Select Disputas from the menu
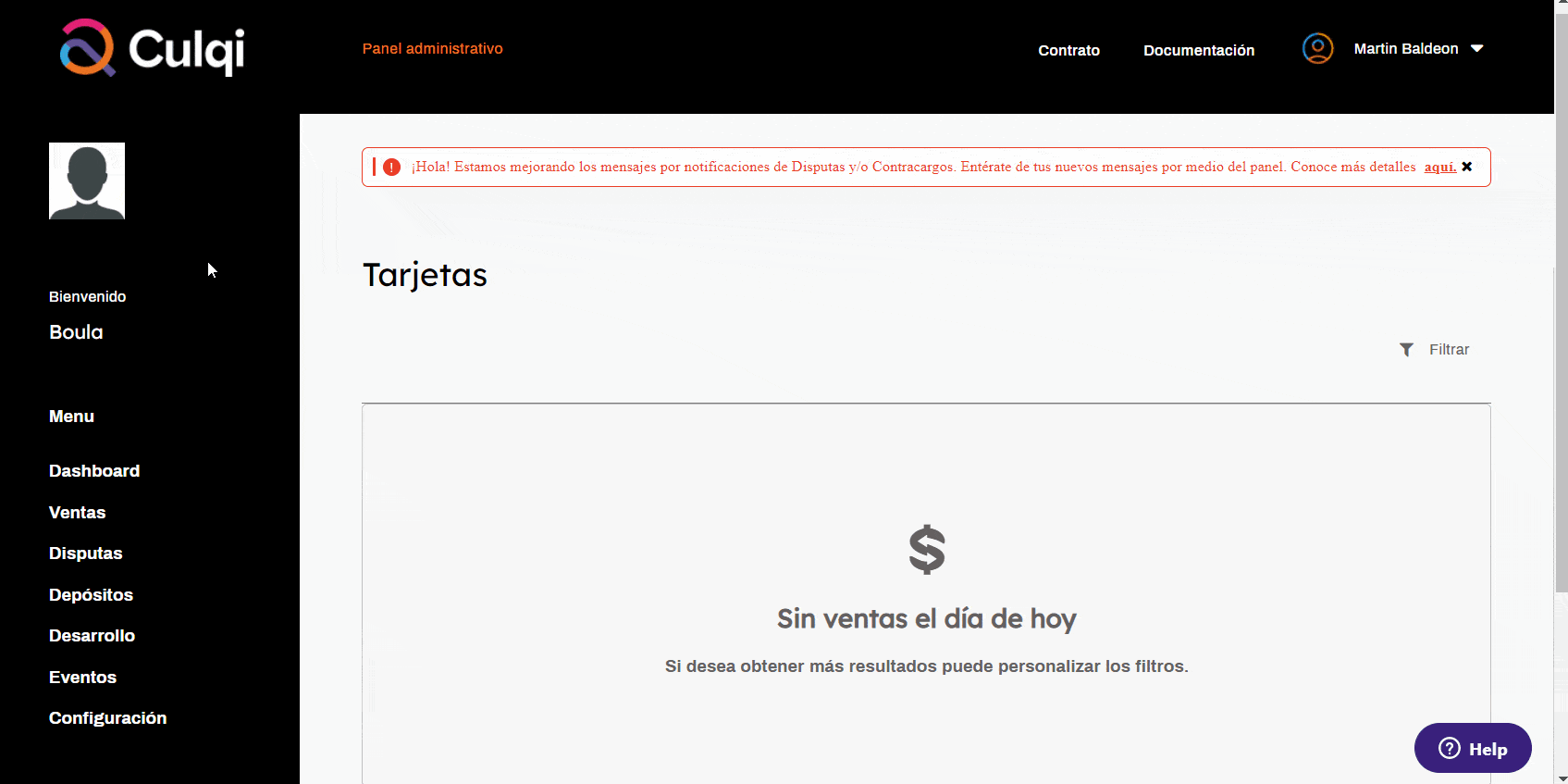Screen dimensions: 1568x784 [85, 554]
